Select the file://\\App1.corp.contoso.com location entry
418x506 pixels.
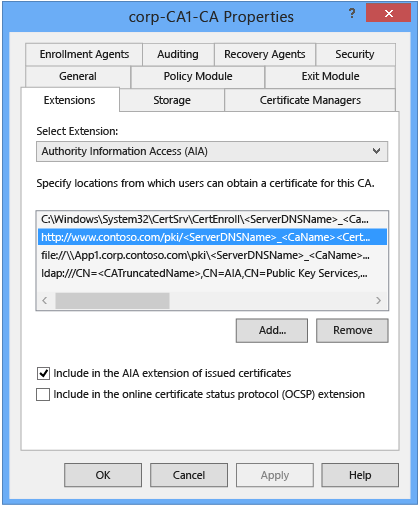coord(212,255)
